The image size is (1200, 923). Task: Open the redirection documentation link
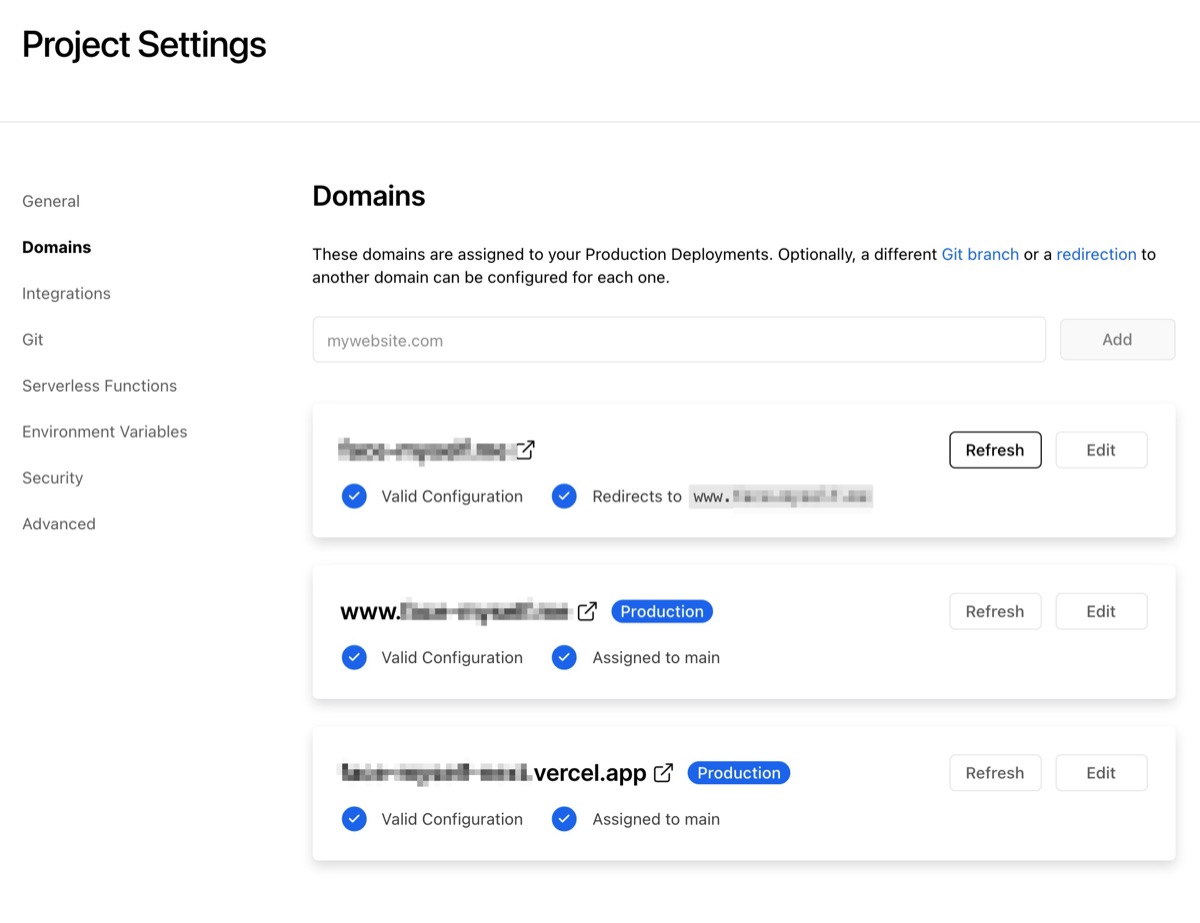[x=1096, y=254]
